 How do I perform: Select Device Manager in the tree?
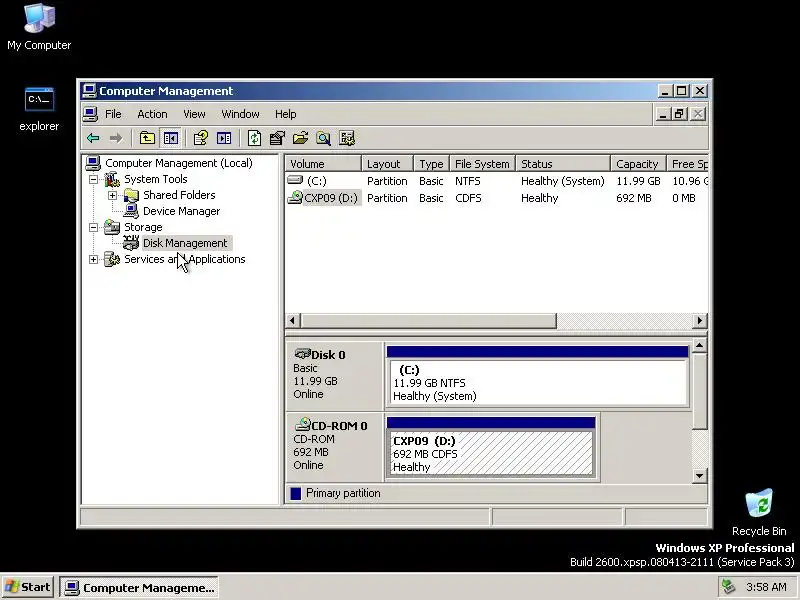coord(182,211)
